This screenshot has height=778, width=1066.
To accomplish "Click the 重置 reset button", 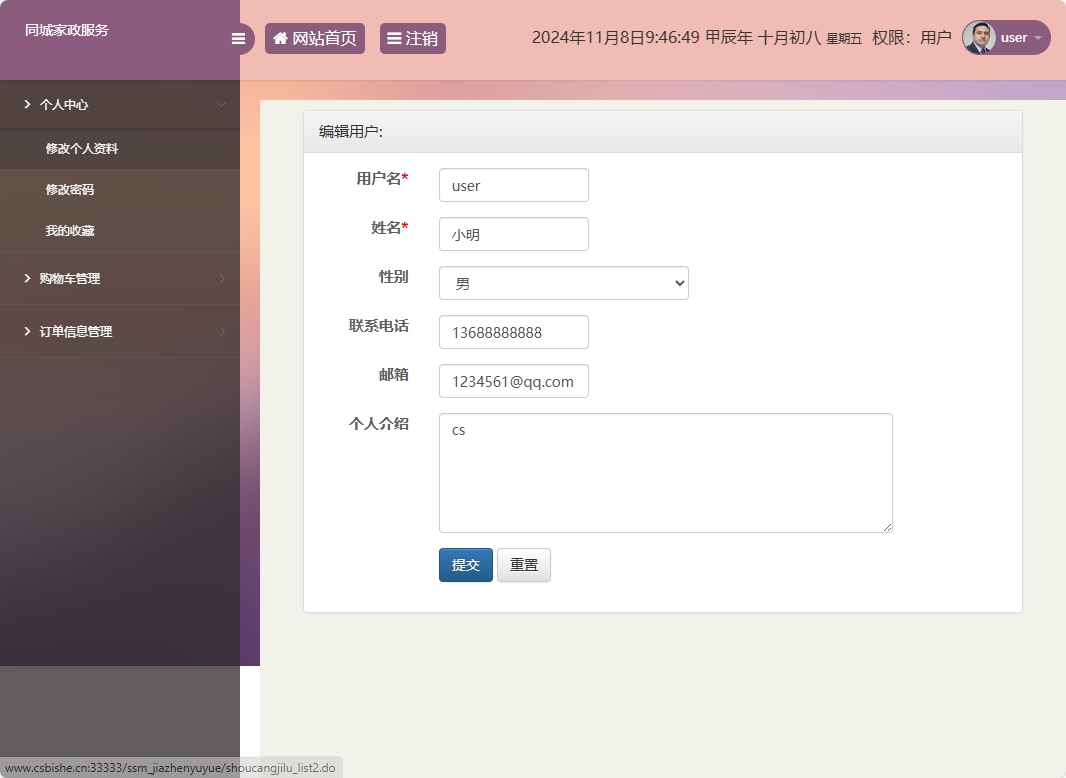I will (523, 564).
